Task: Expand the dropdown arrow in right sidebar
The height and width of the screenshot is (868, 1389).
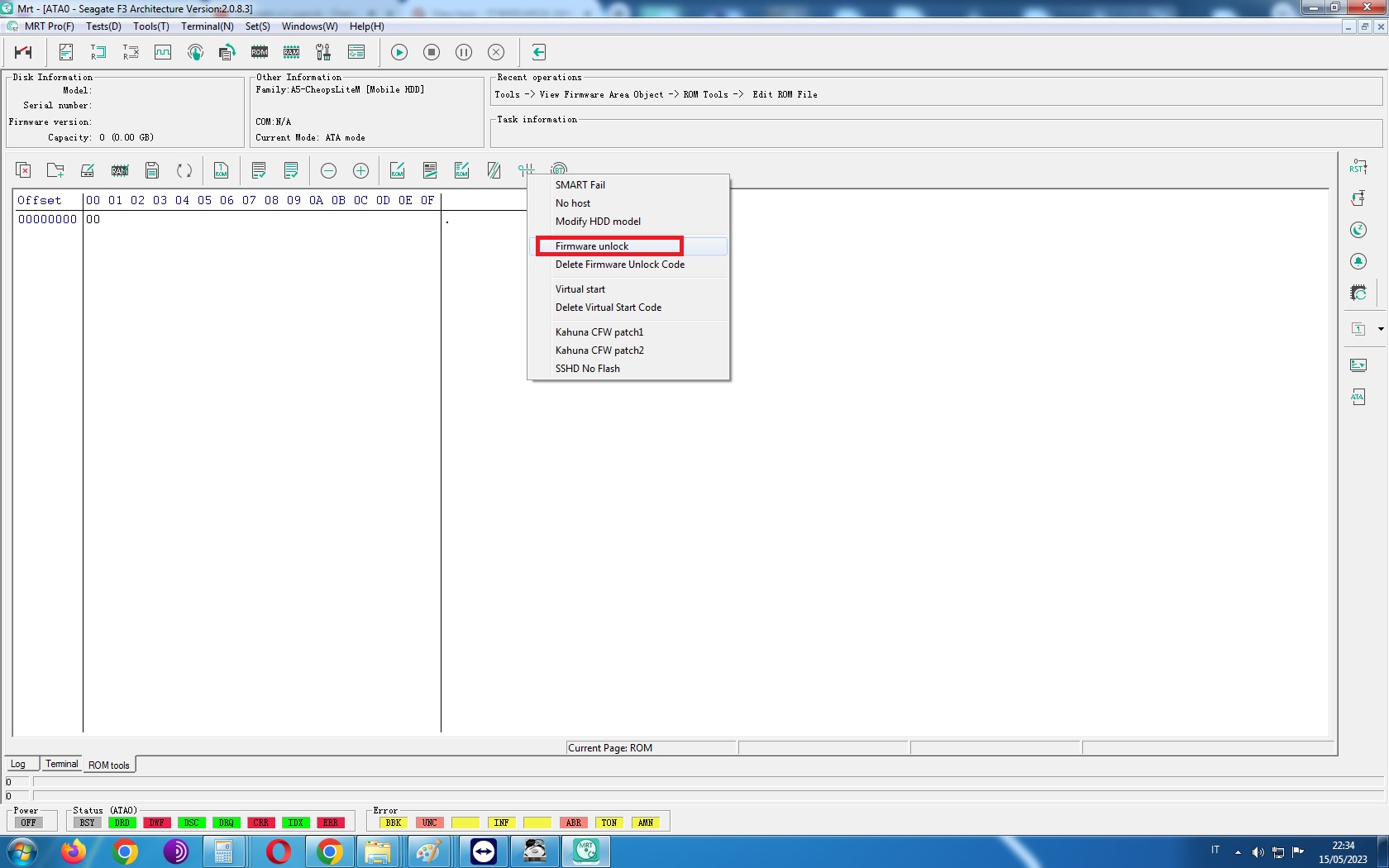Action: pos(1381,329)
